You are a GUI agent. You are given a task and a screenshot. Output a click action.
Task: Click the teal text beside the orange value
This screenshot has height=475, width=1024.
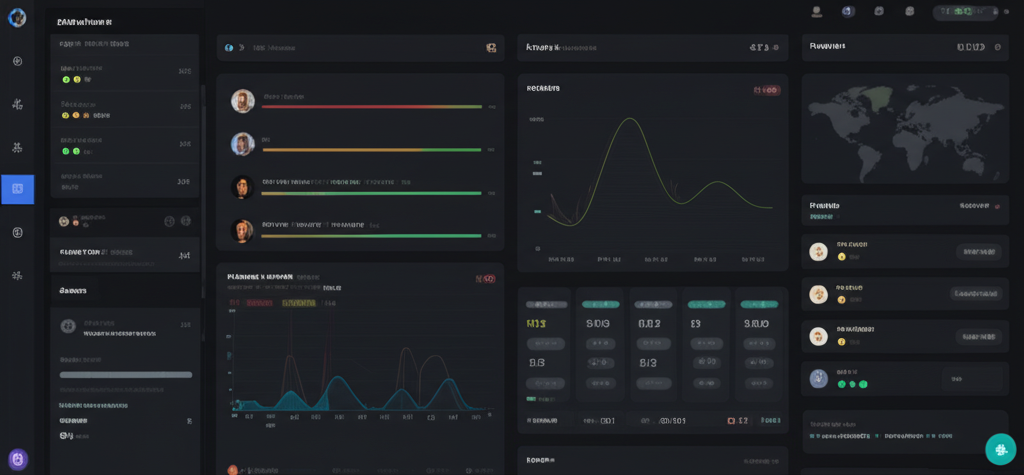(x=771, y=421)
